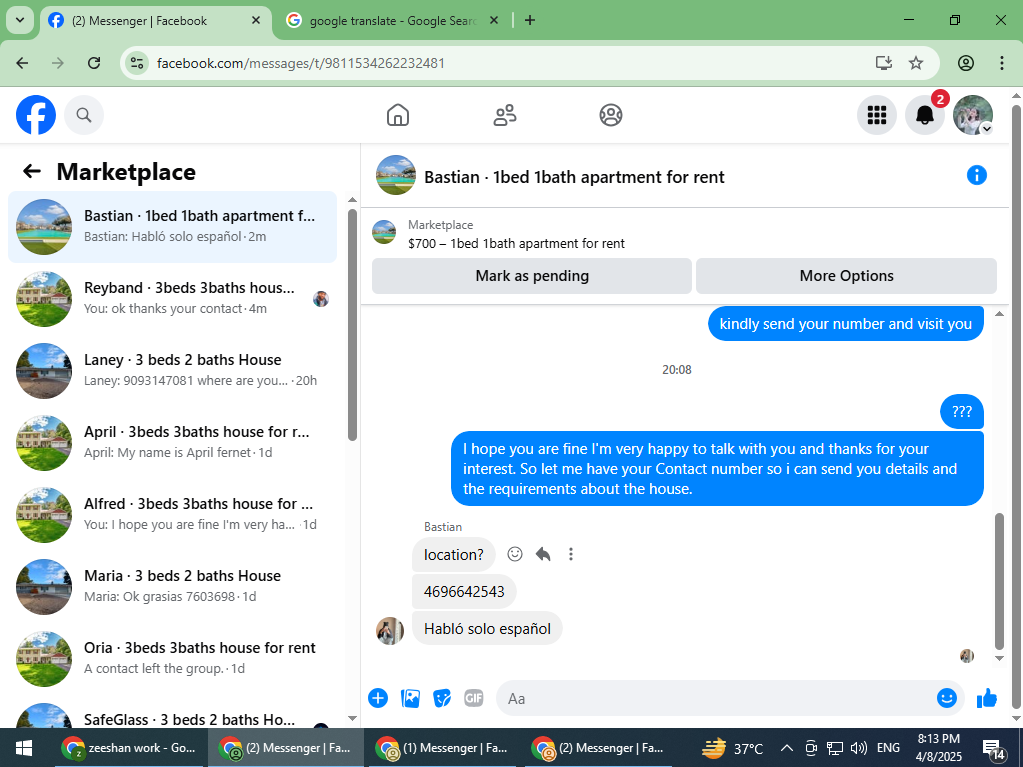Choose a sticker from the sticker icon

click(442, 699)
